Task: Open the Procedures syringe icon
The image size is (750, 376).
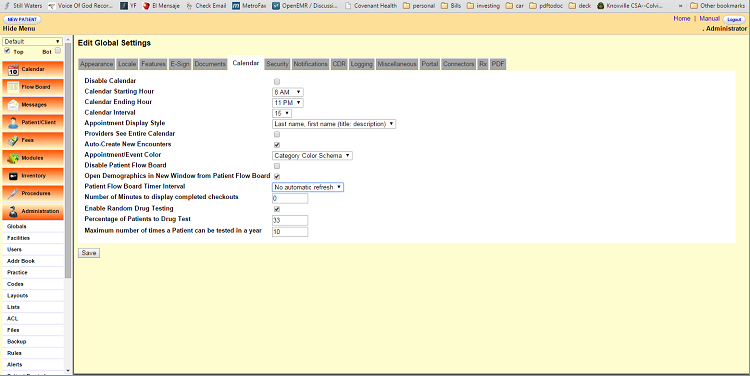Action: tap(13, 194)
